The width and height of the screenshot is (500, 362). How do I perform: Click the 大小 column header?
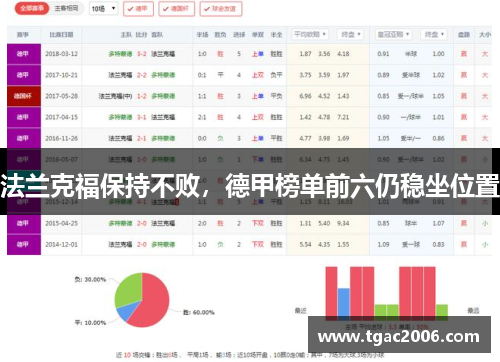pos(485,35)
